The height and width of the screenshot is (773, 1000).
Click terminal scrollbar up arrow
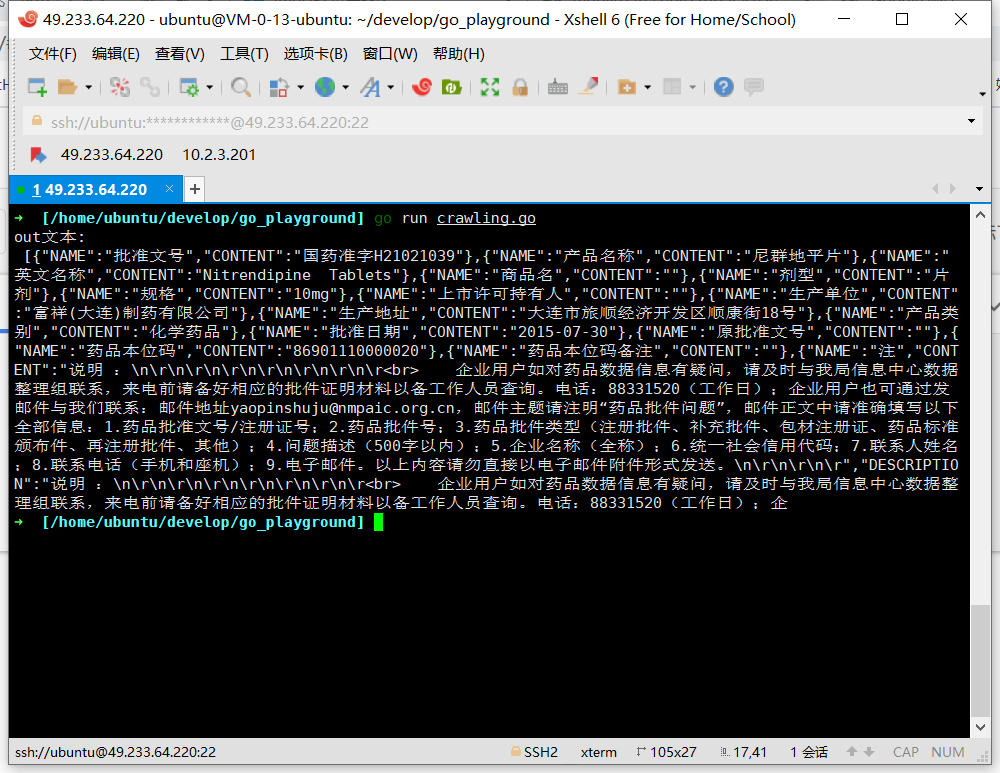(x=980, y=216)
